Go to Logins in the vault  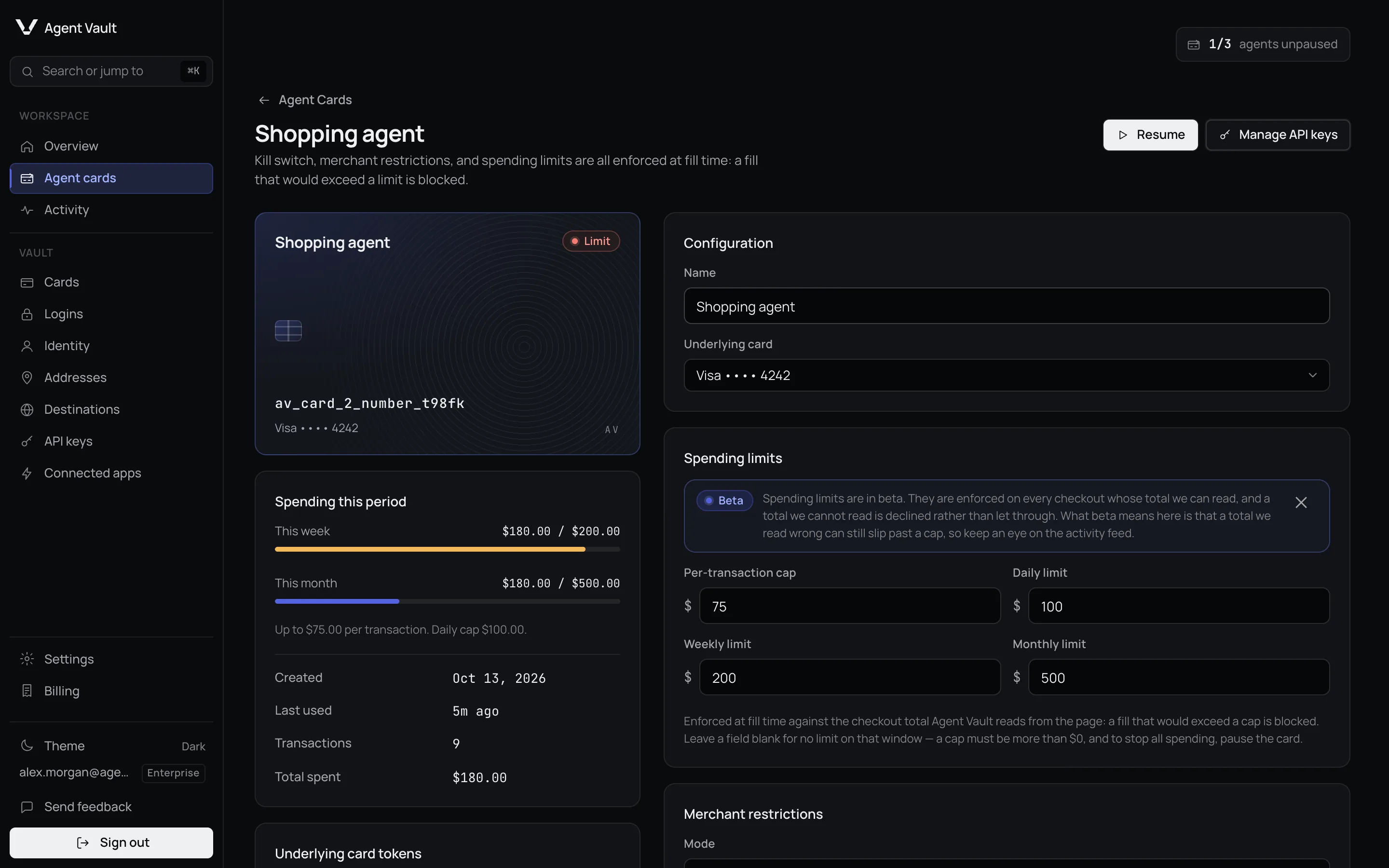click(111, 314)
